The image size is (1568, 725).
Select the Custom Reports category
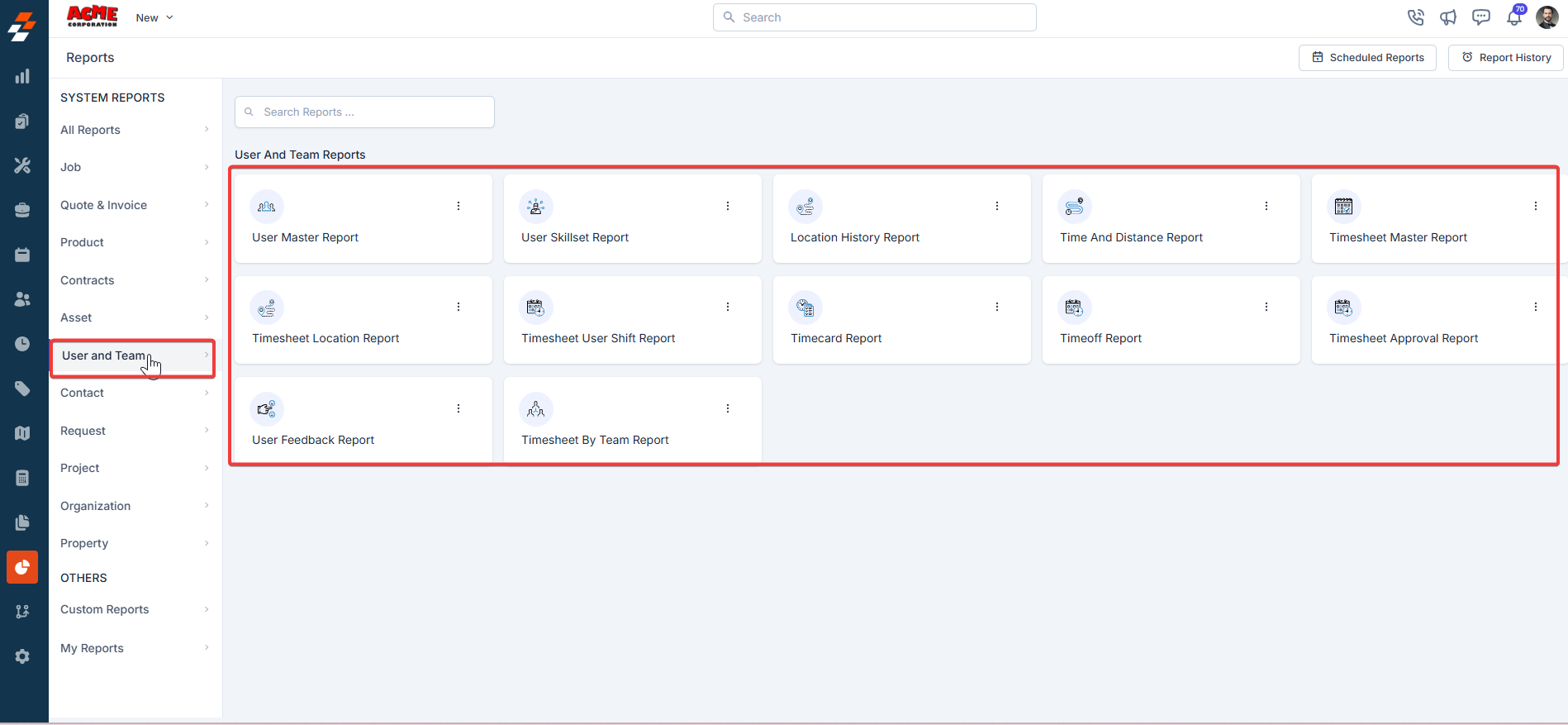(x=135, y=609)
